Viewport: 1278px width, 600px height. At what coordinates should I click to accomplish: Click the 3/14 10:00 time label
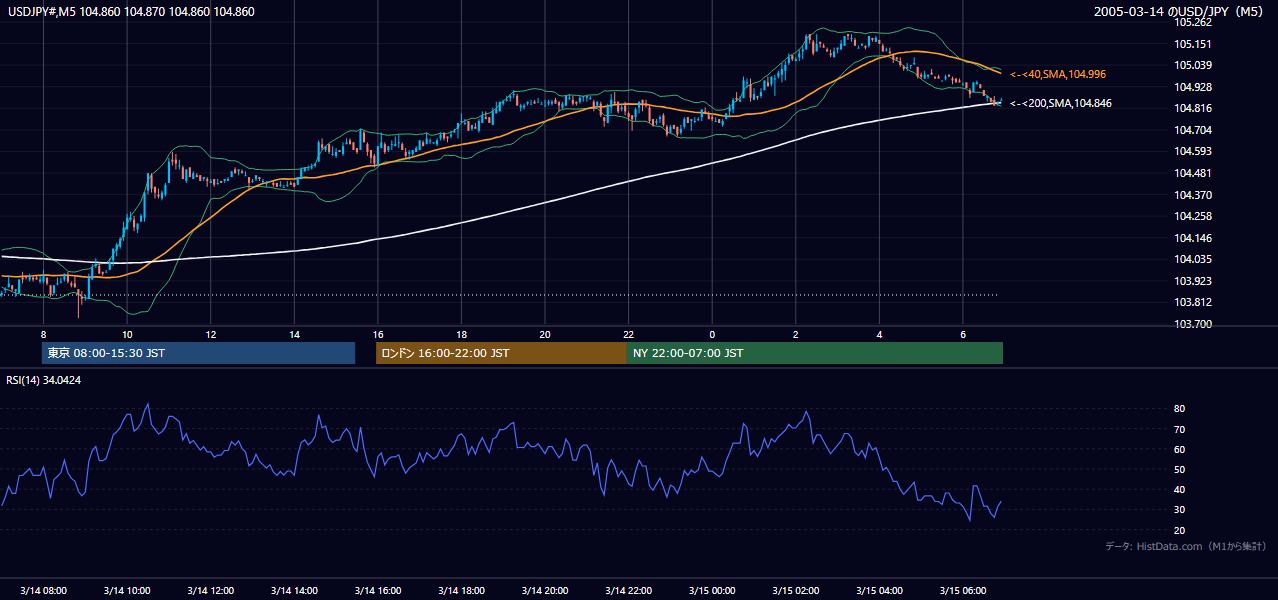[x=127, y=590]
